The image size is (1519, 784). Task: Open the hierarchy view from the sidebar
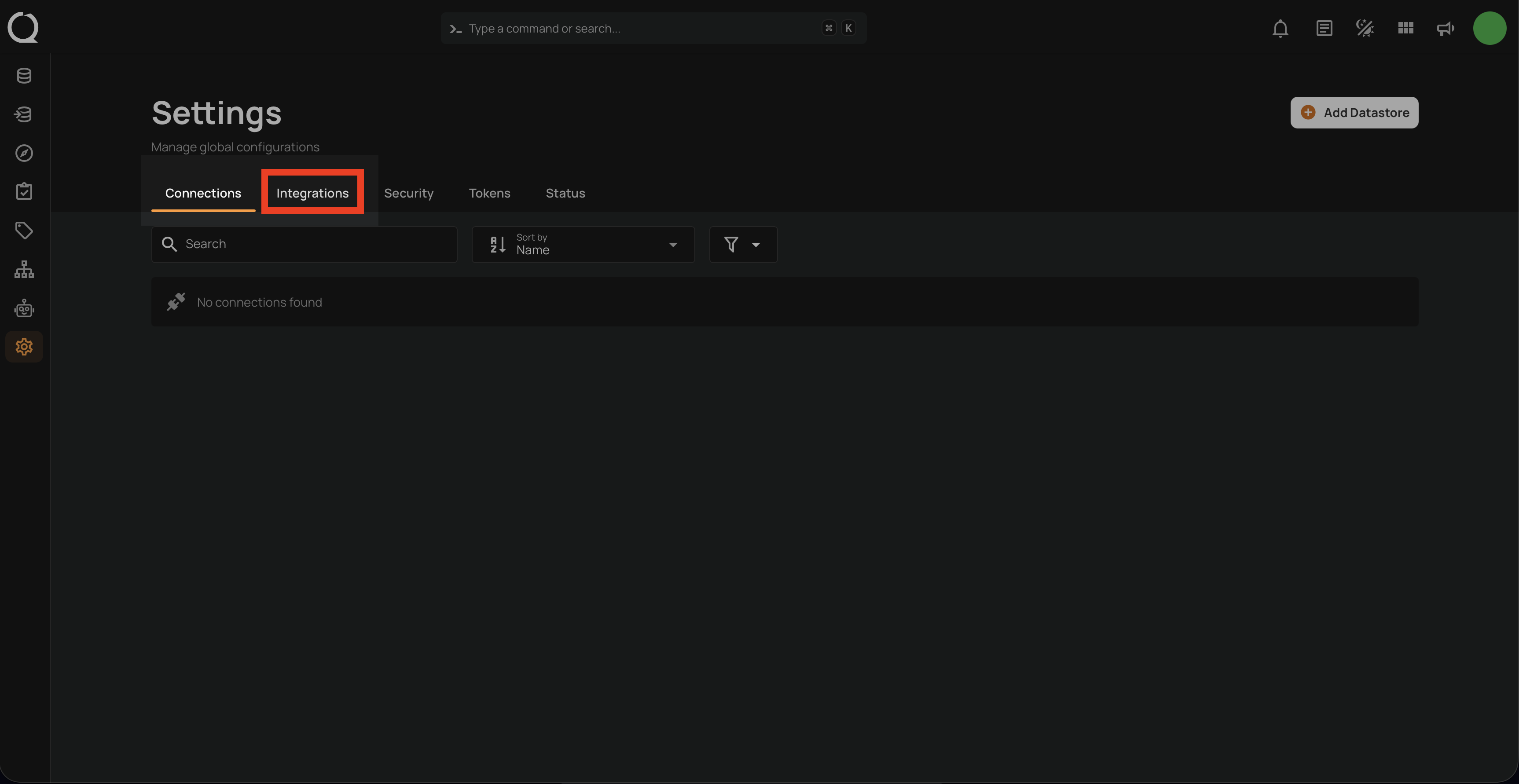pos(24,269)
